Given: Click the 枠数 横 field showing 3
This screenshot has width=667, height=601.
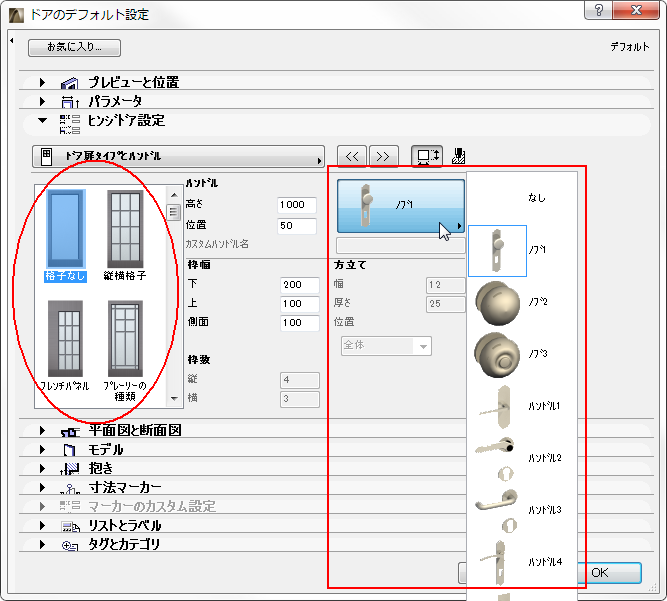Looking at the screenshot, I should click(299, 399).
